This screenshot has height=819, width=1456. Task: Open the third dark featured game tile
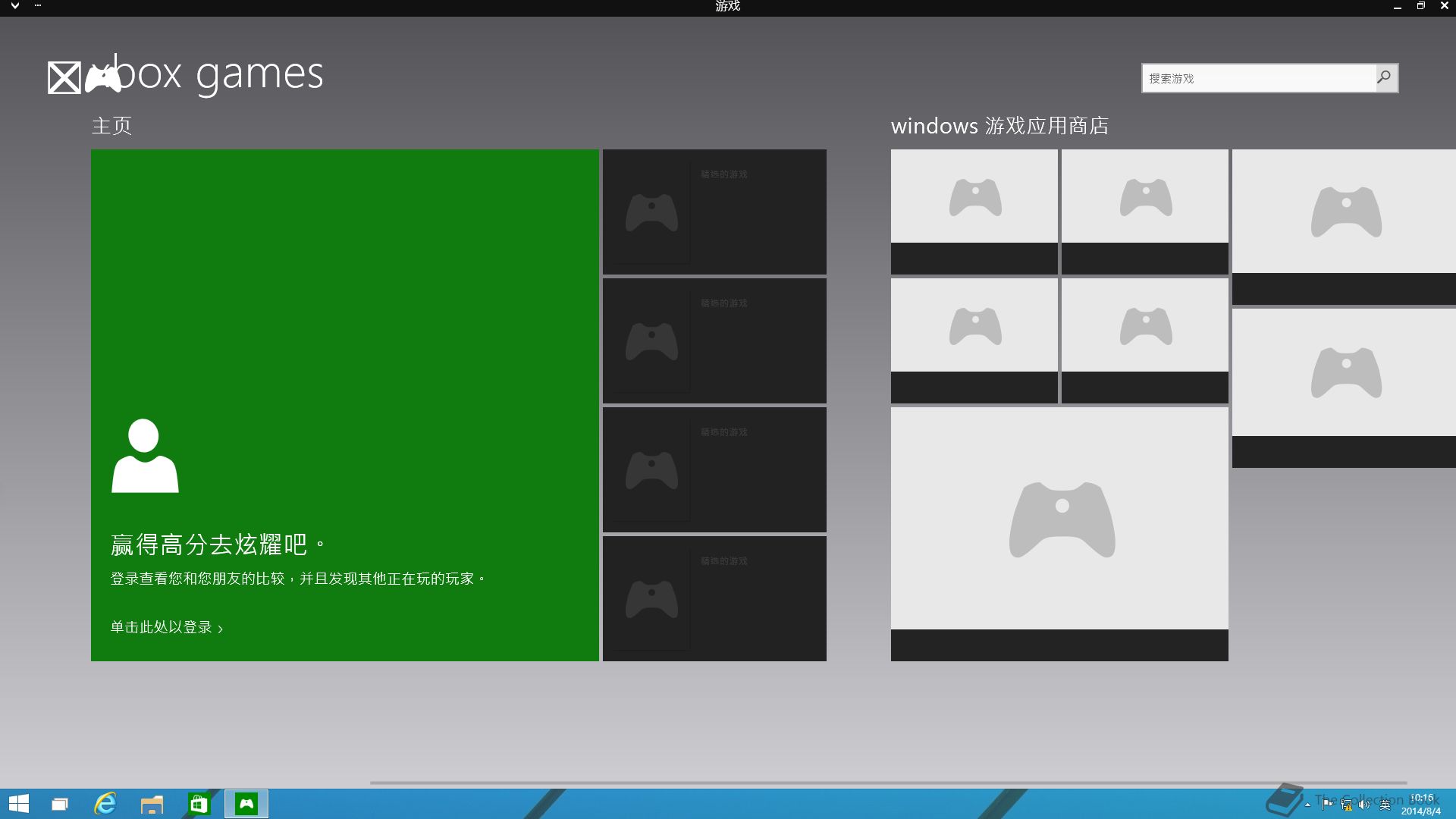tap(714, 469)
